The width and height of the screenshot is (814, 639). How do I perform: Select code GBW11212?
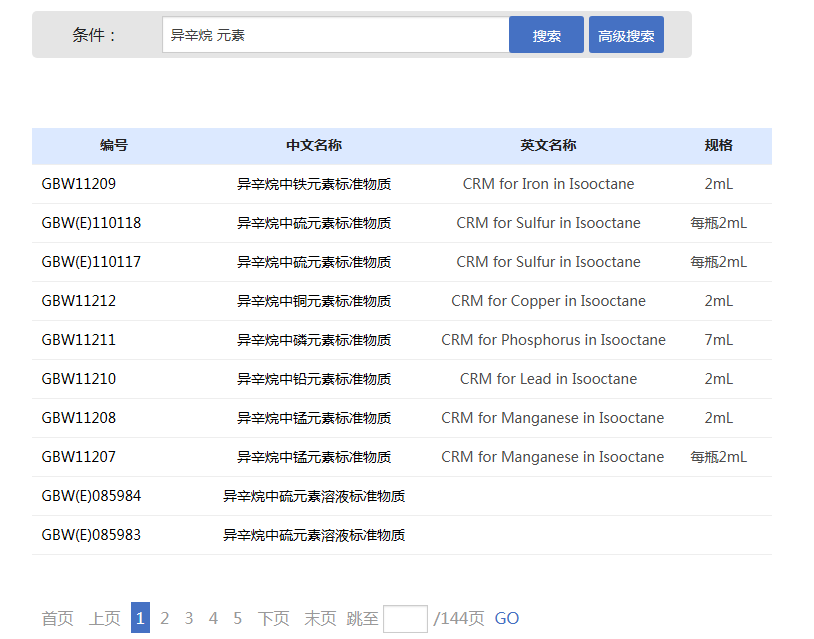tap(79, 301)
